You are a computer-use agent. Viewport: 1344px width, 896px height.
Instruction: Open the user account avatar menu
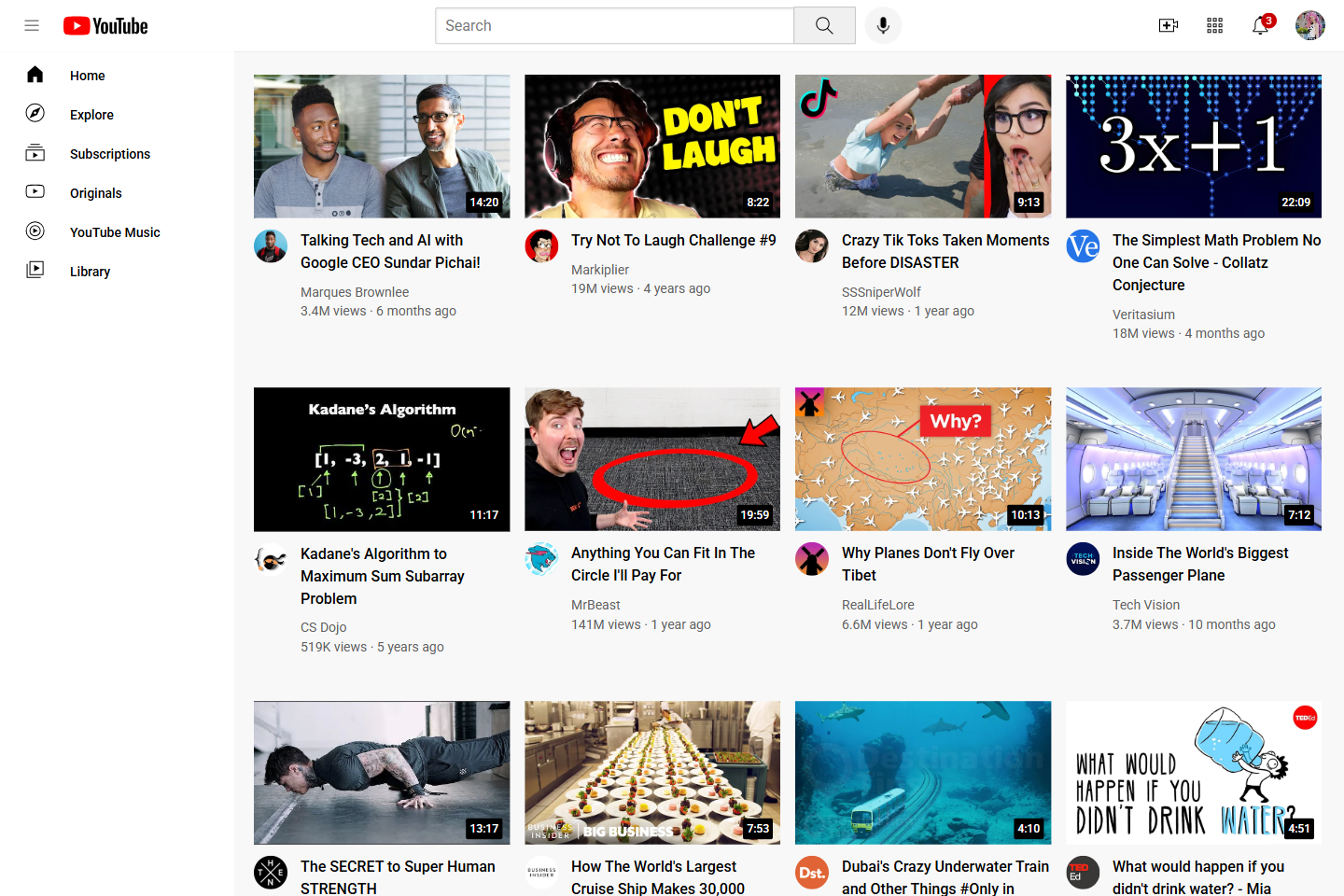1309,26
